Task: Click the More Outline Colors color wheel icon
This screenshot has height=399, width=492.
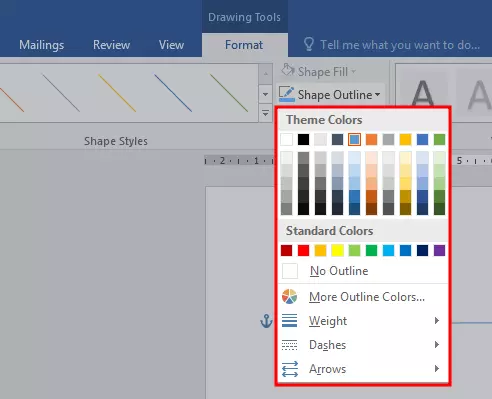Action: pos(289,296)
